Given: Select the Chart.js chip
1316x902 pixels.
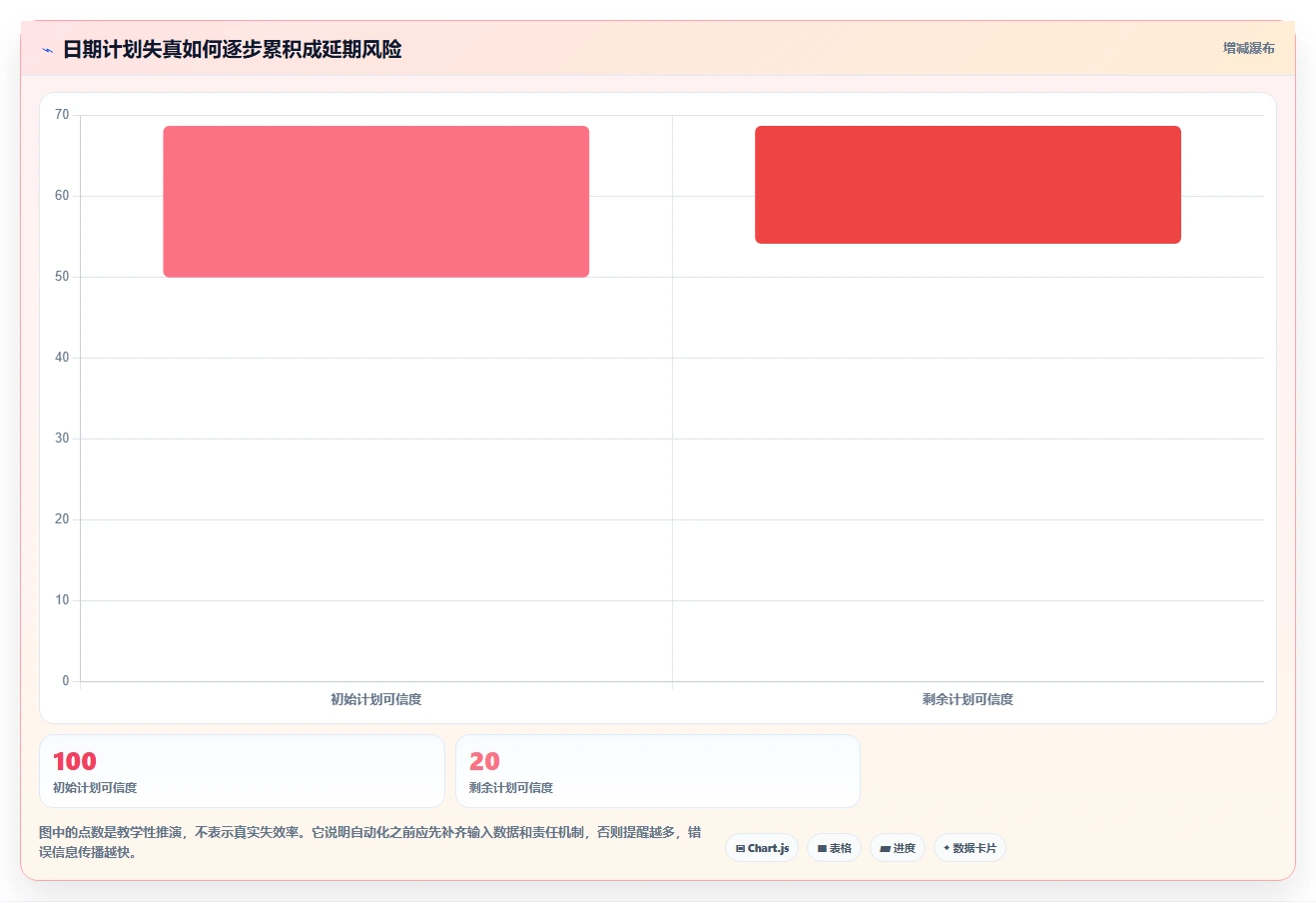Looking at the screenshot, I should (762, 848).
